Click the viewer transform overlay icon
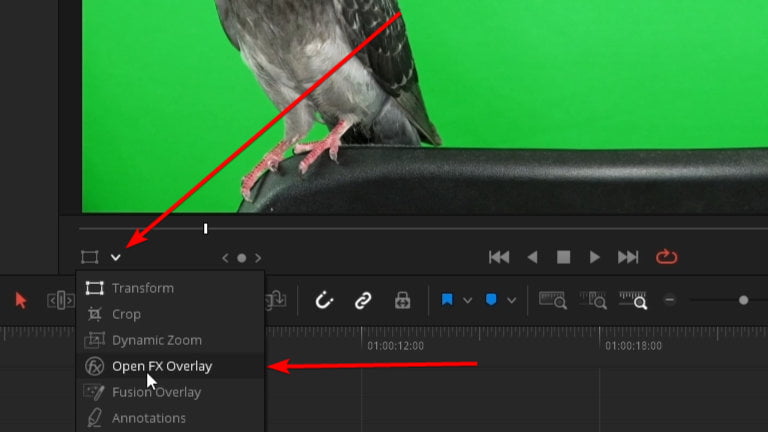The height and width of the screenshot is (432, 768). [90, 257]
